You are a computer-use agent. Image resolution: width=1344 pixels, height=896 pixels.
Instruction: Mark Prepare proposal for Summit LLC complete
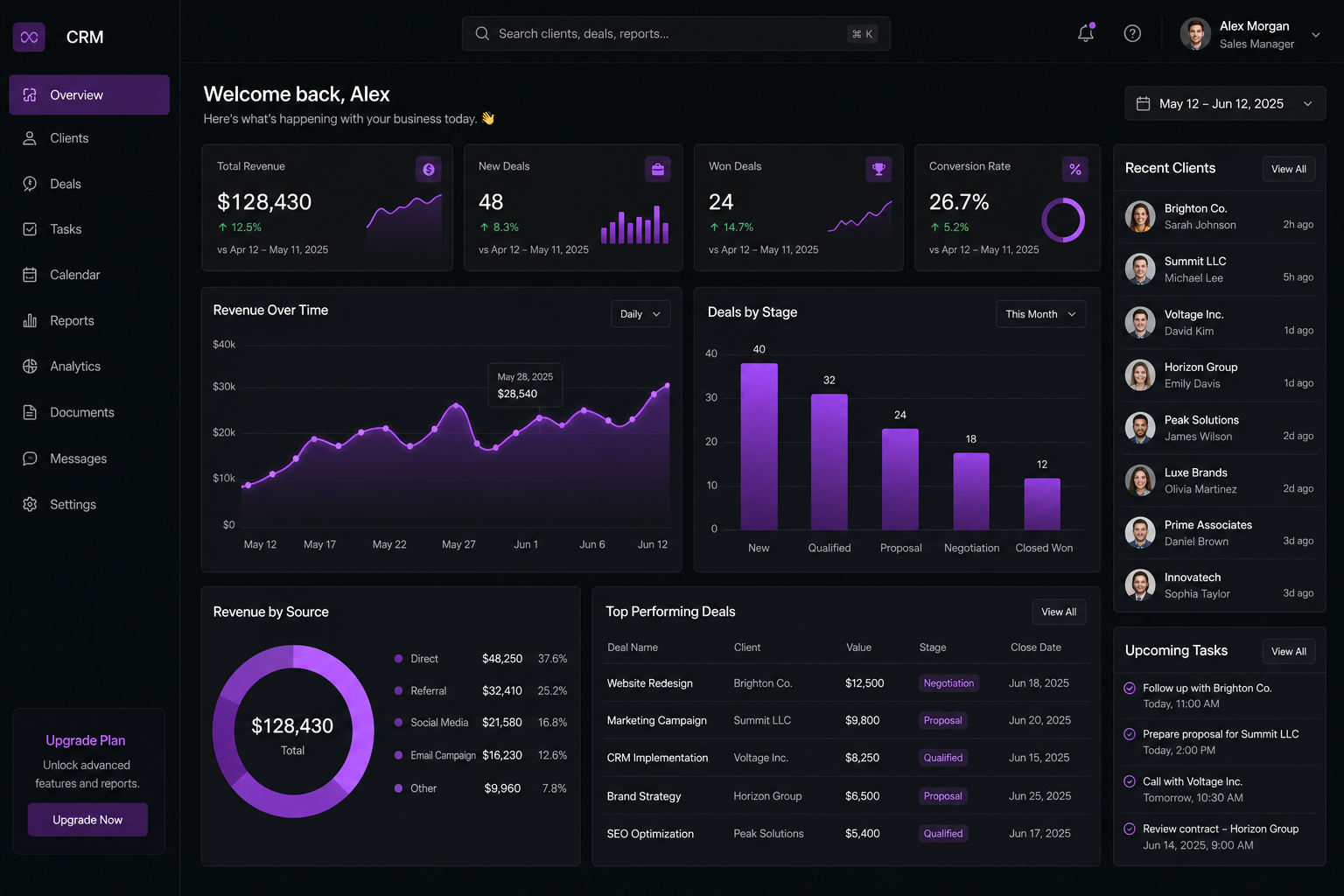(x=1130, y=734)
